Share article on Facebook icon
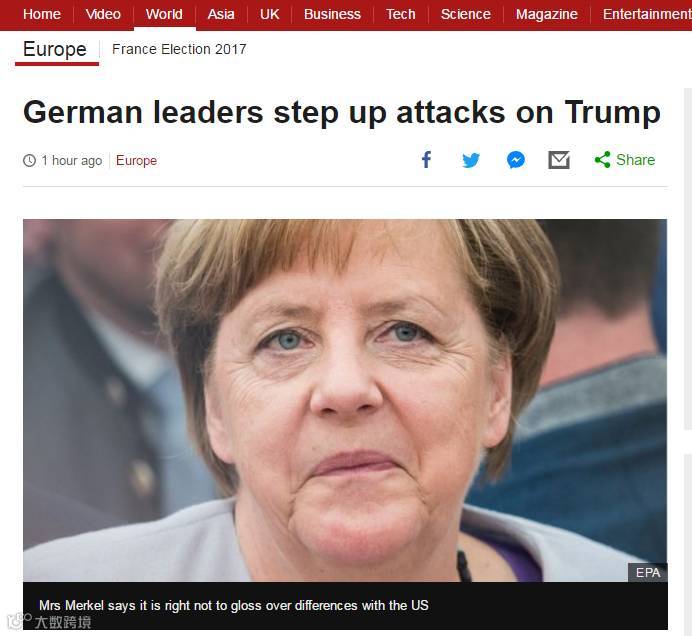The width and height of the screenshot is (692, 636). (426, 160)
